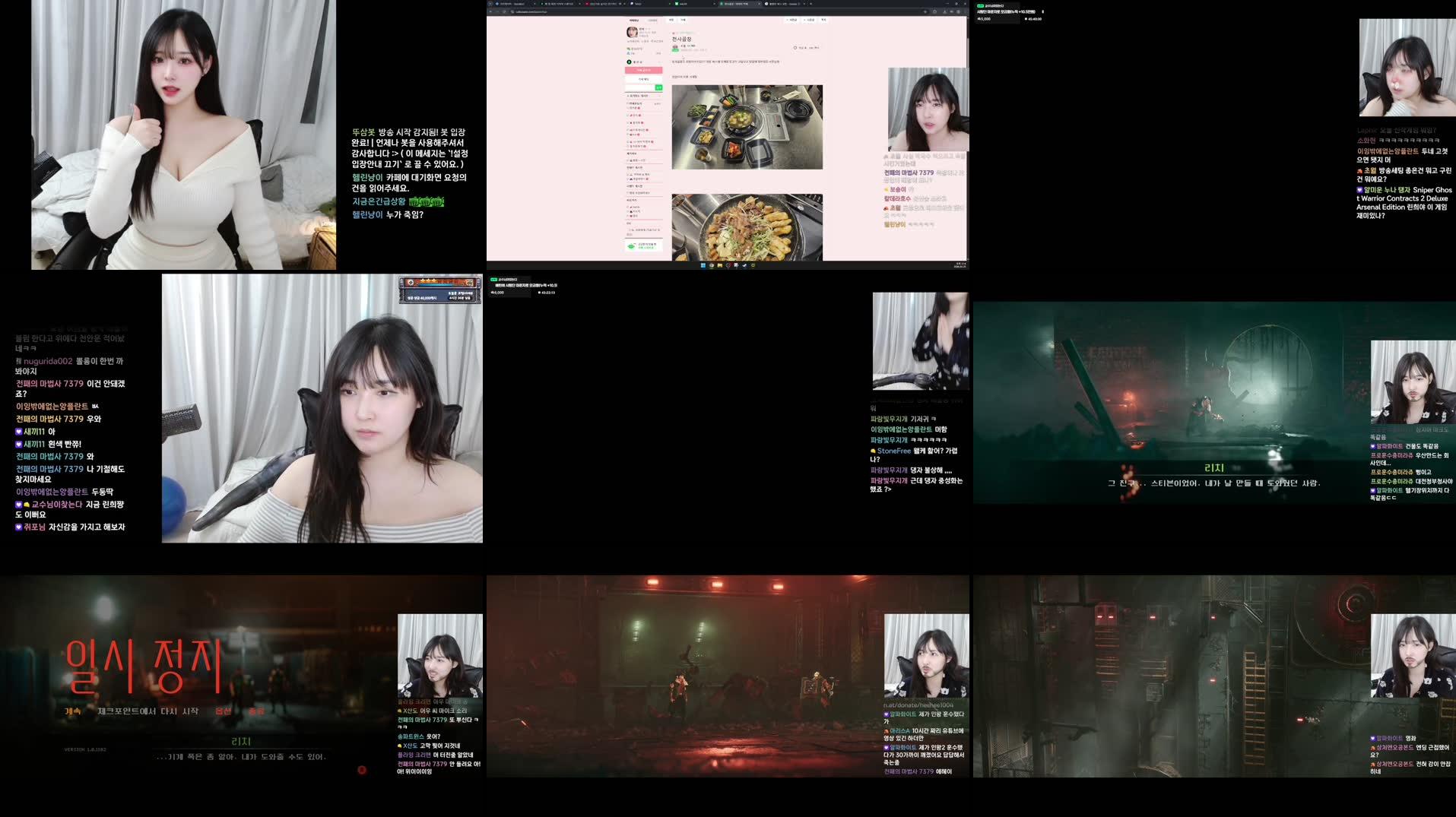Click chat username 지금은긴급상황
This screenshot has height=817, width=1456.
(x=379, y=201)
